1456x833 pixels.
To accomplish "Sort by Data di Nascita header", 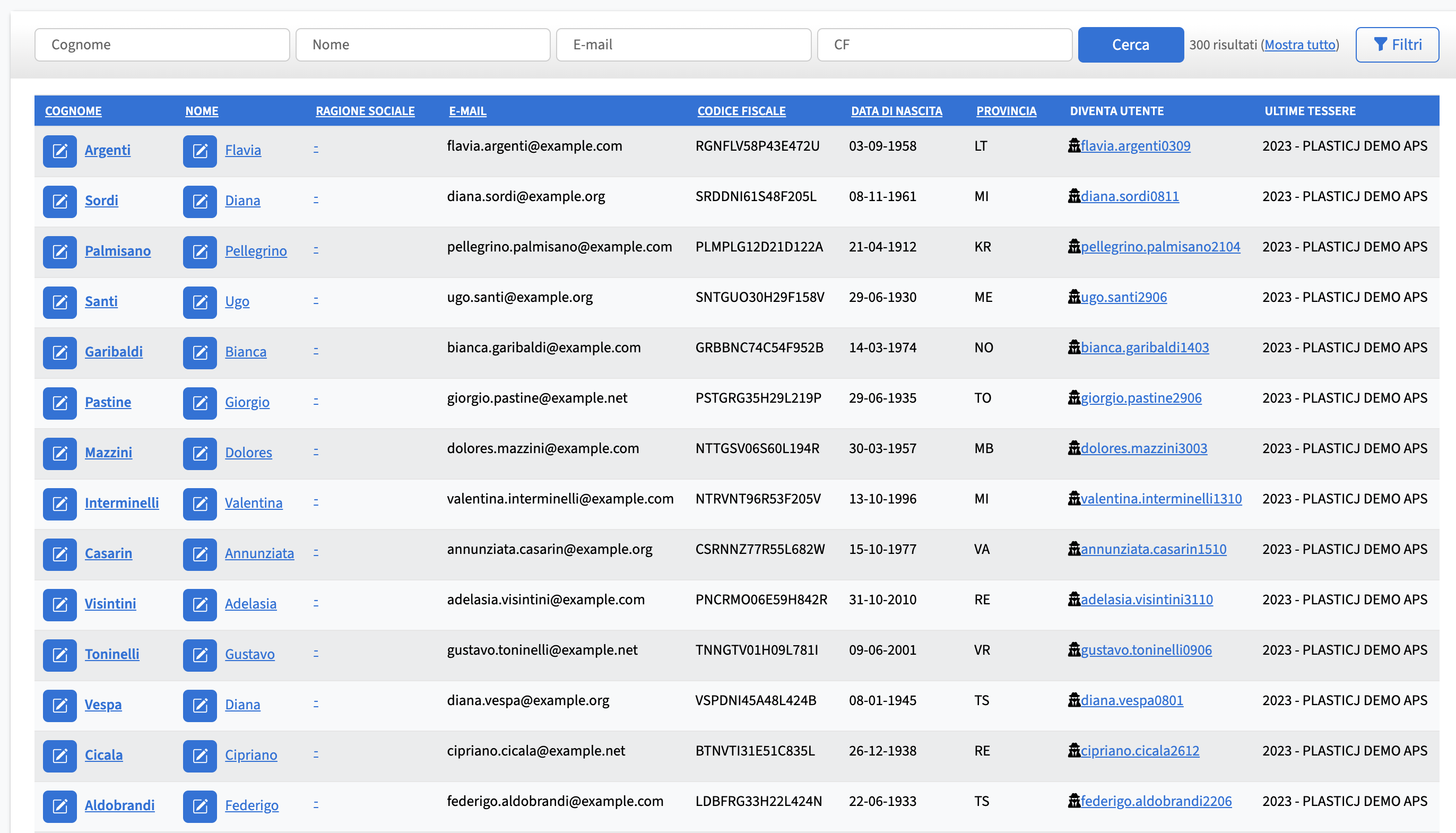I will 897,111.
